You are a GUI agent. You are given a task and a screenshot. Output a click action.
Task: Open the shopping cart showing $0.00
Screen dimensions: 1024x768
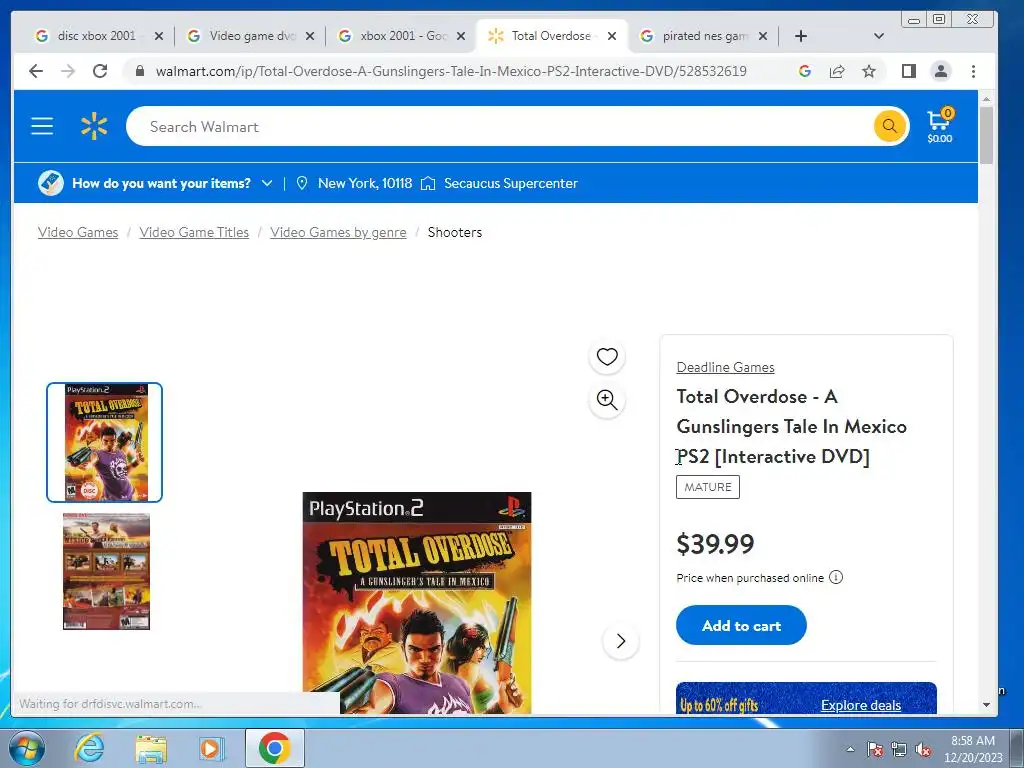tap(940, 126)
